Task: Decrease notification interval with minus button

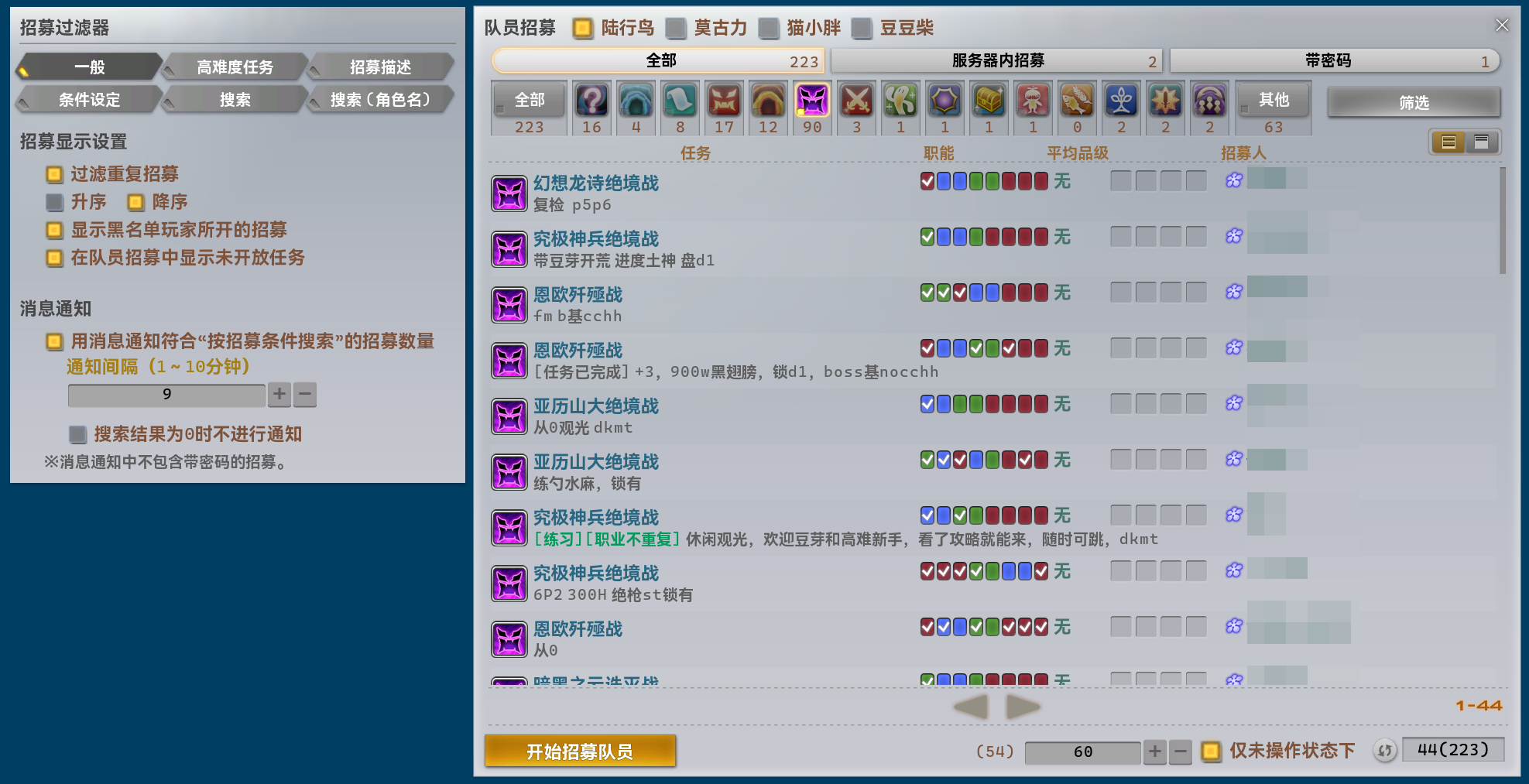Action: coord(305,395)
